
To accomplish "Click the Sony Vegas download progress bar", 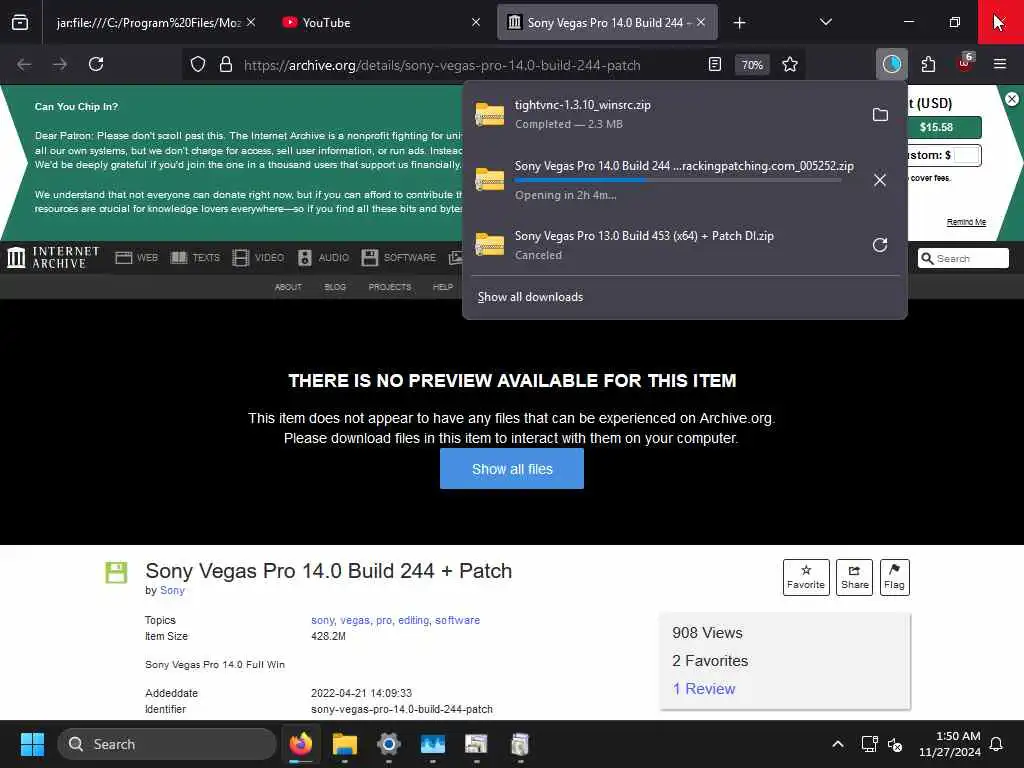I will (x=678, y=180).
